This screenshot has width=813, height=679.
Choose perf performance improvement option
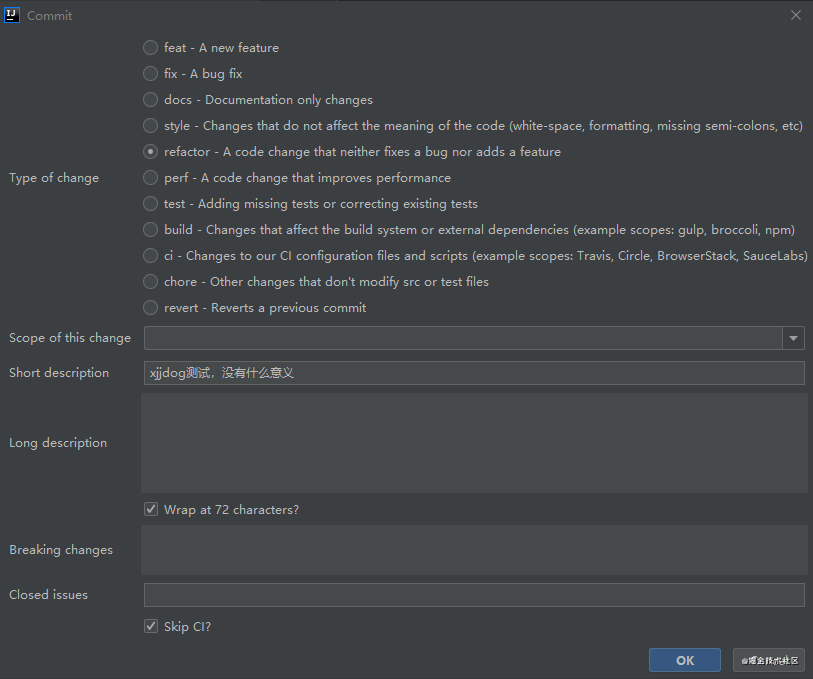(x=150, y=178)
